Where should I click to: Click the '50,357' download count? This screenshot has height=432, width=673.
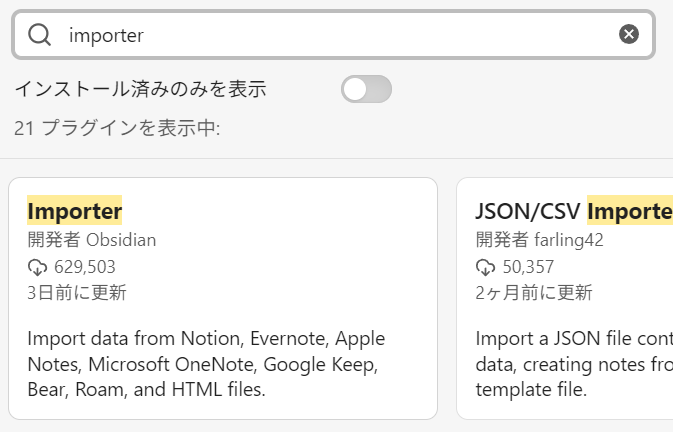pyautogui.click(x=528, y=267)
